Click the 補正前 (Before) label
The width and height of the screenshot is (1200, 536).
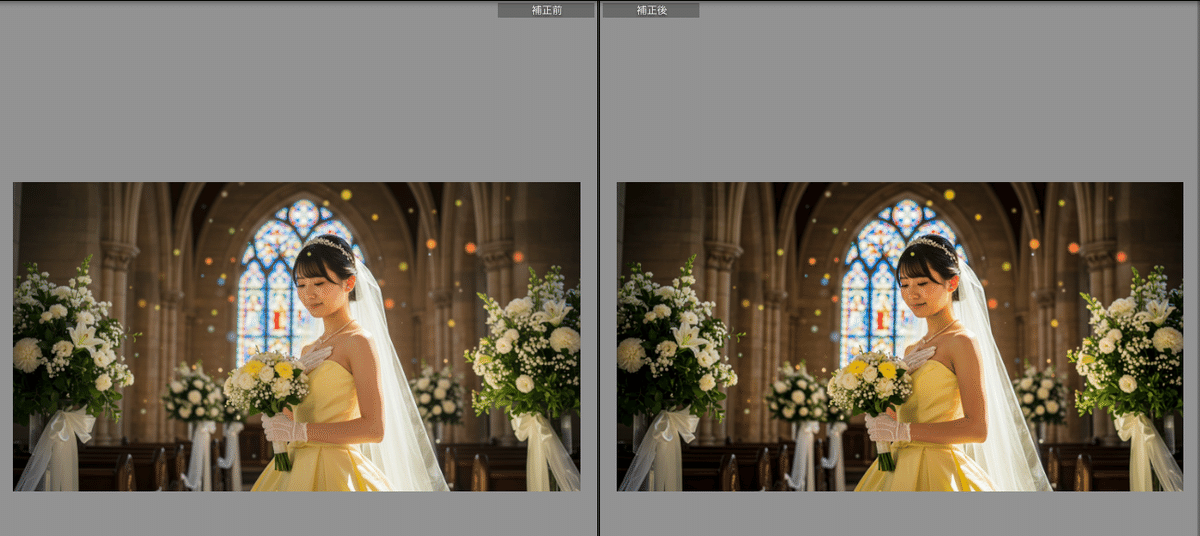tap(546, 10)
